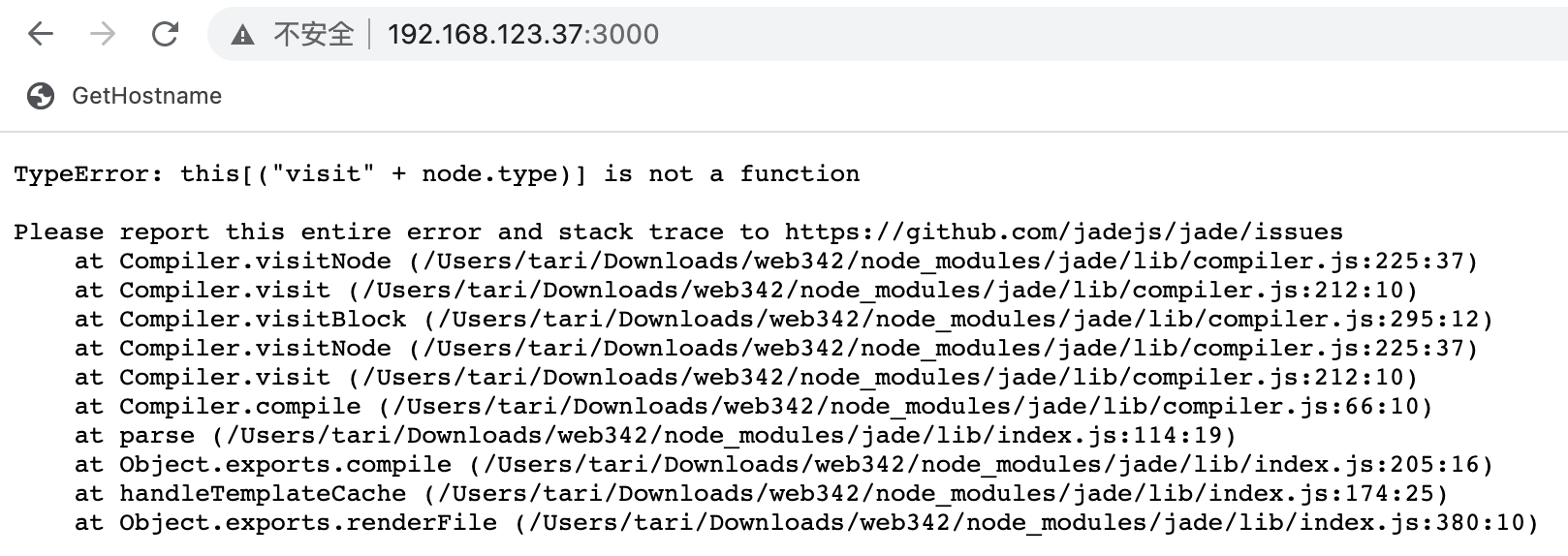Click the TypeError message line
Image resolution: width=1568 pixels, height=556 pixels.
coord(437,174)
